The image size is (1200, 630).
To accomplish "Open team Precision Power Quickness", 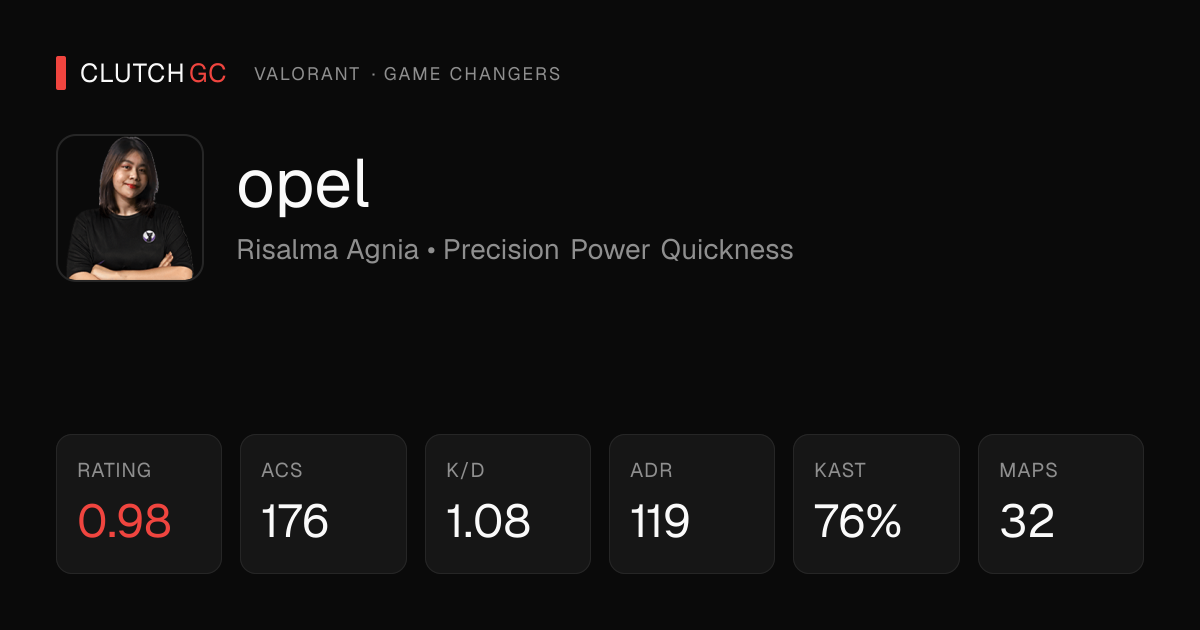I will (x=618, y=250).
